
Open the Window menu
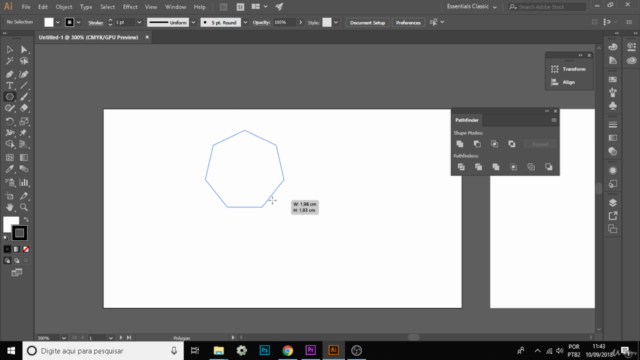click(176, 7)
